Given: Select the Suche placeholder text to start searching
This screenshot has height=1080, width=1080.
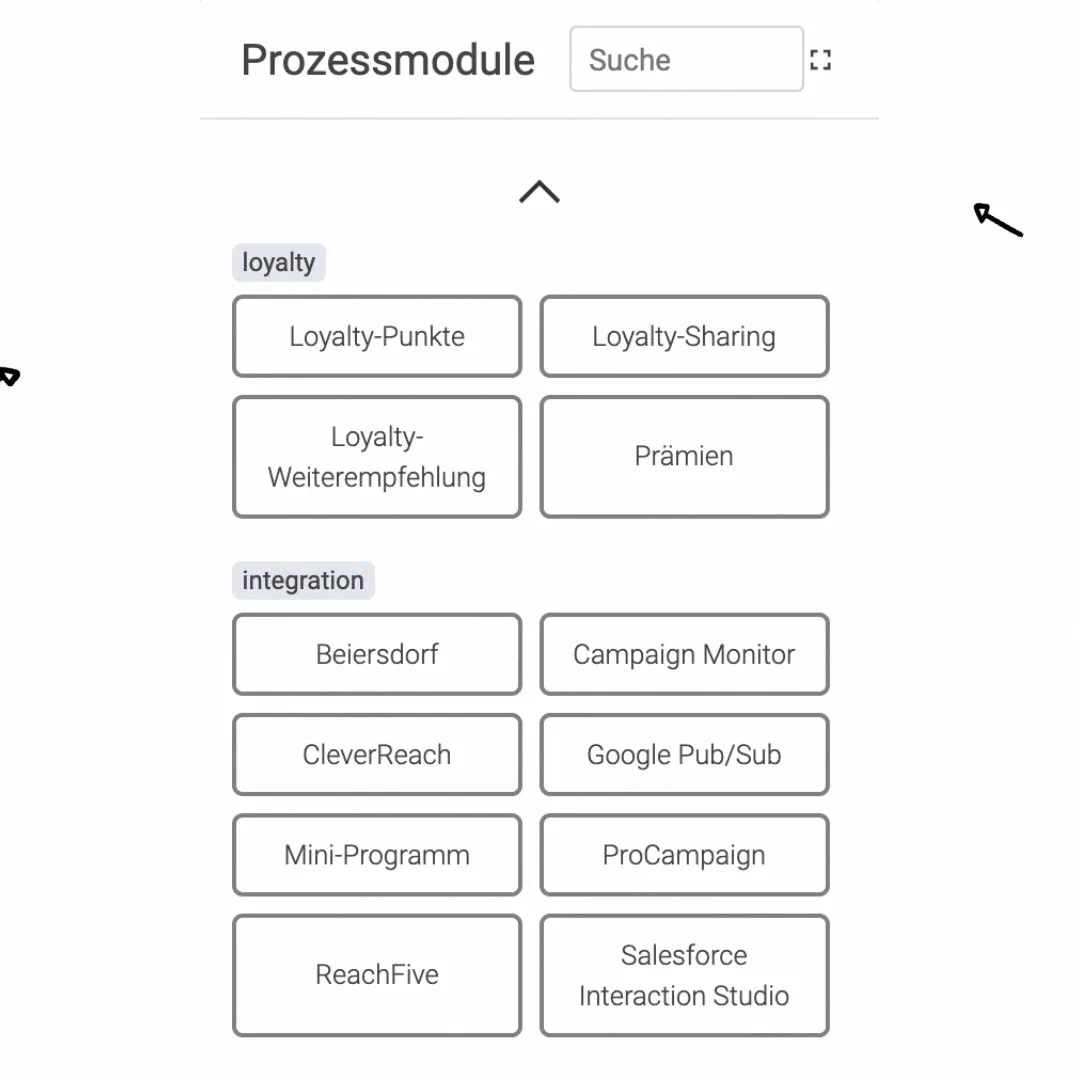Looking at the screenshot, I should coord(628,59).
